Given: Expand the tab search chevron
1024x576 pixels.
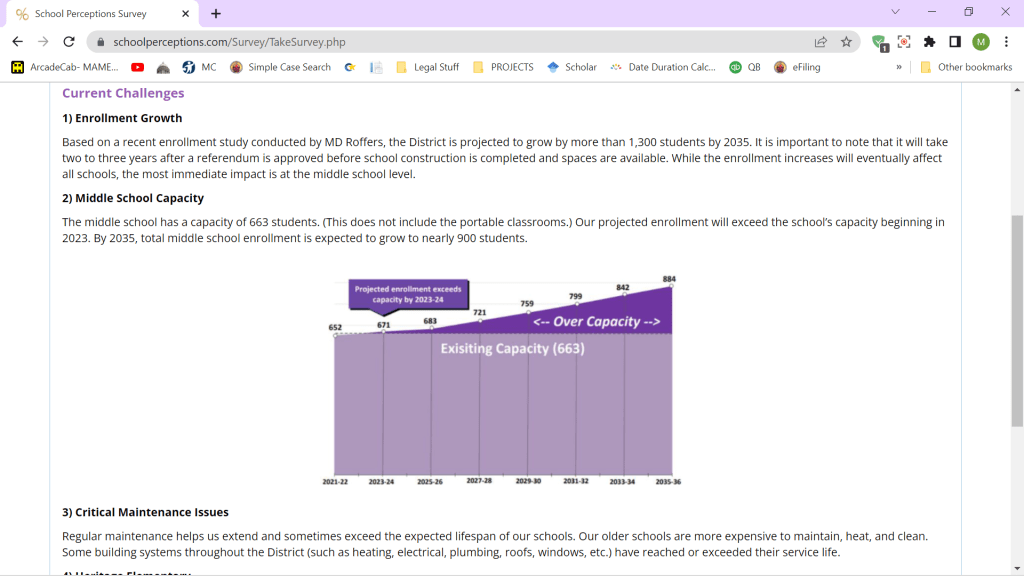Looking at the screenshot, I should pos(895,12).
